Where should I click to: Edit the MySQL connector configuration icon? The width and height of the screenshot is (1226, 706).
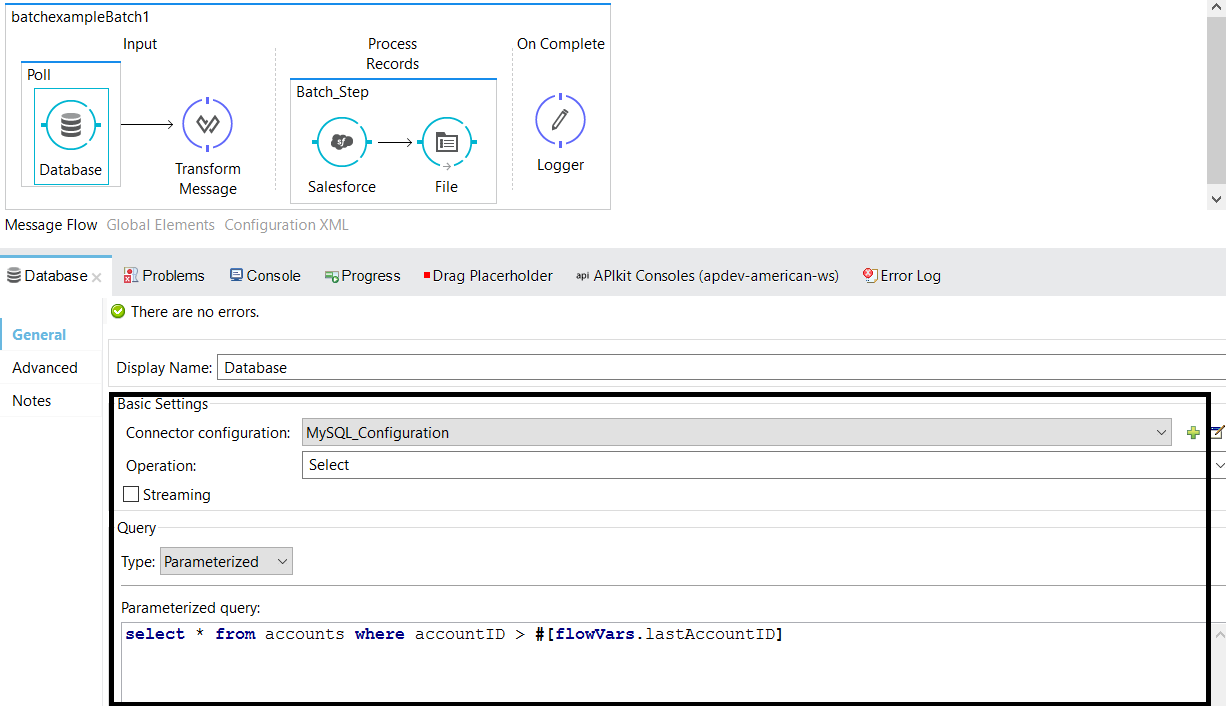tap(1216, 433)
